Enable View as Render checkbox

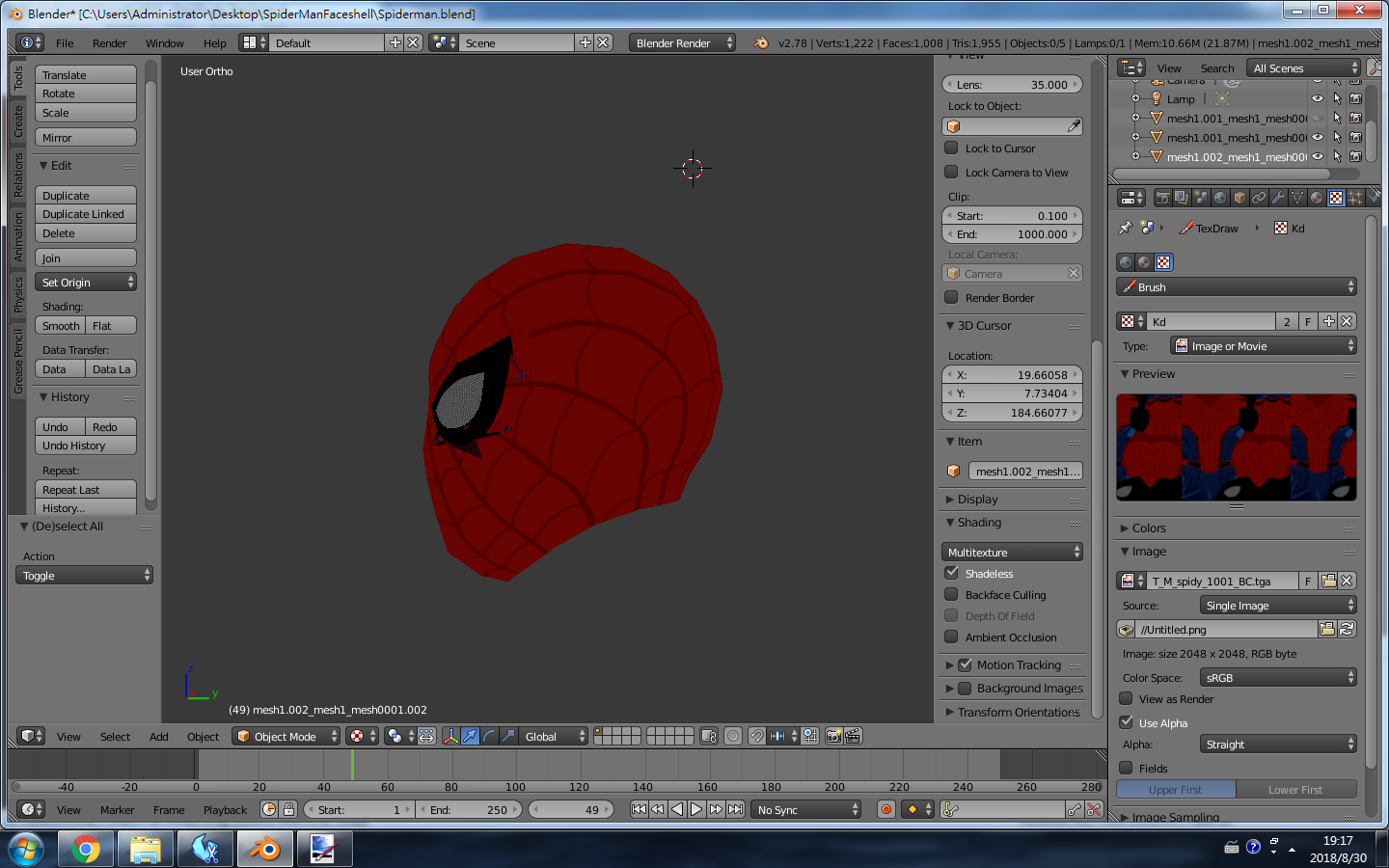point(1126,698)
